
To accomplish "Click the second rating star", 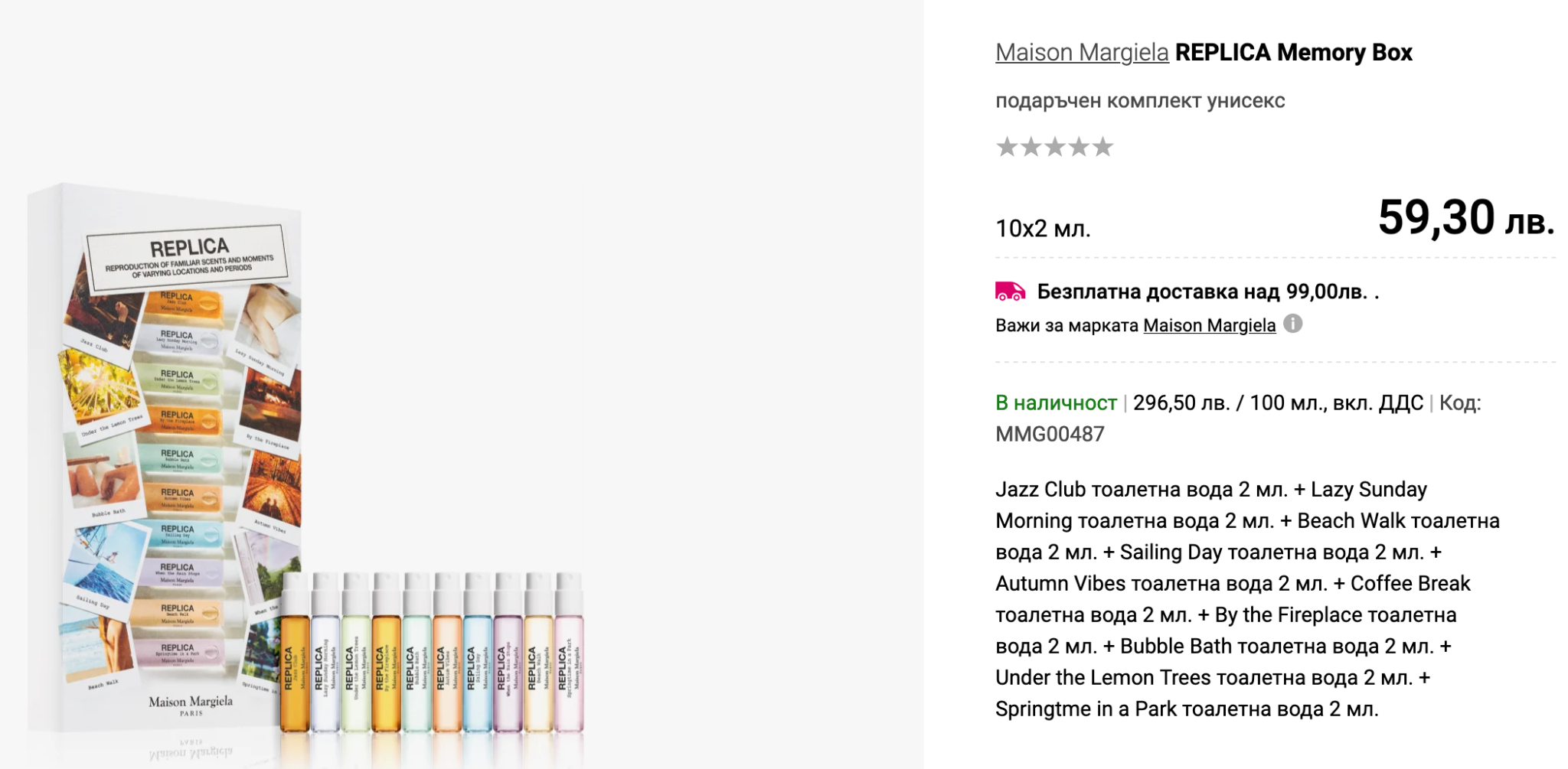I will pos(1031,146).
